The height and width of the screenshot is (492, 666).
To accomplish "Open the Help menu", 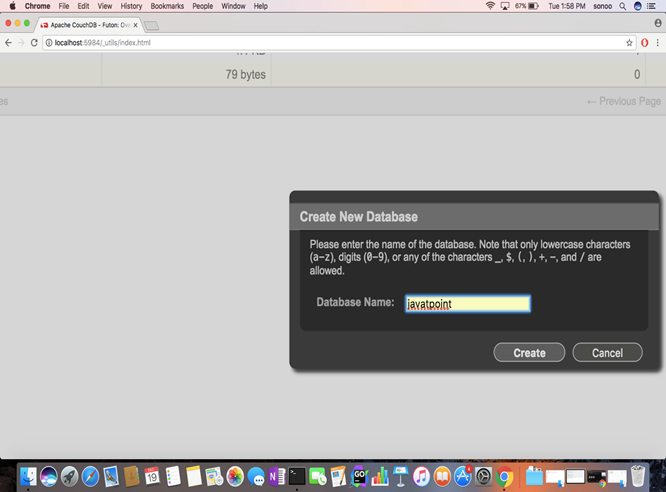I will pyautogui.click(x=260, y=6).
